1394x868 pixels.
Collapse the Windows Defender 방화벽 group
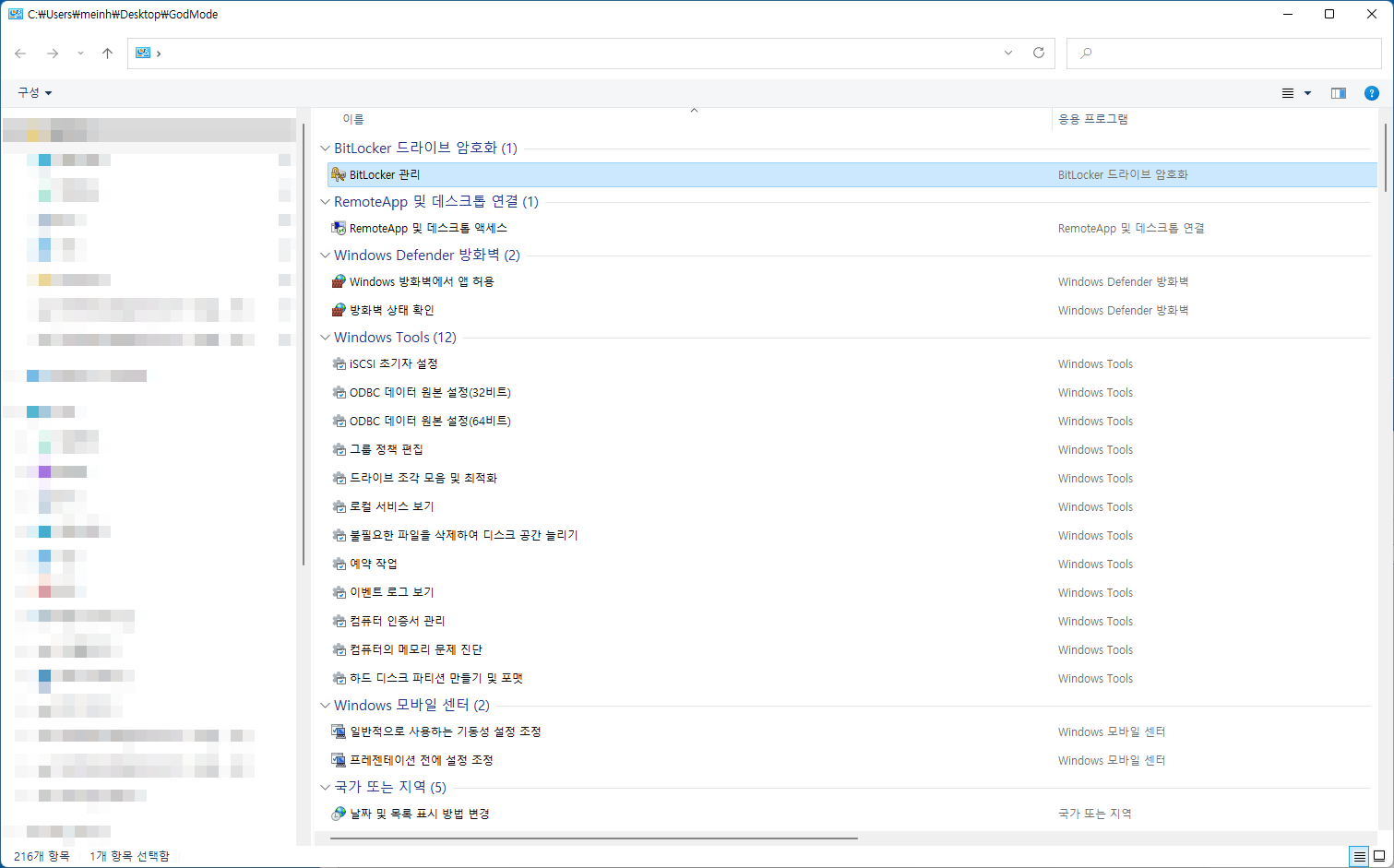[325, 255]
